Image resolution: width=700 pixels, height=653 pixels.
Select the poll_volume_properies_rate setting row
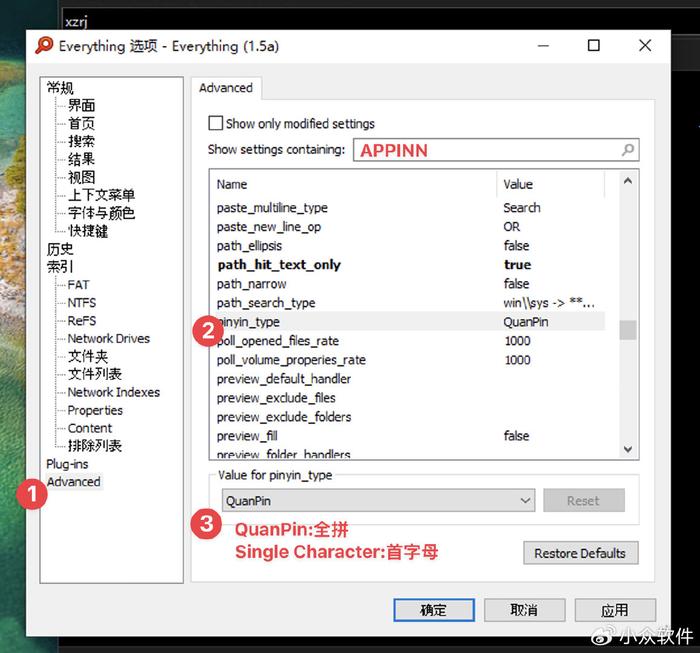407,360
